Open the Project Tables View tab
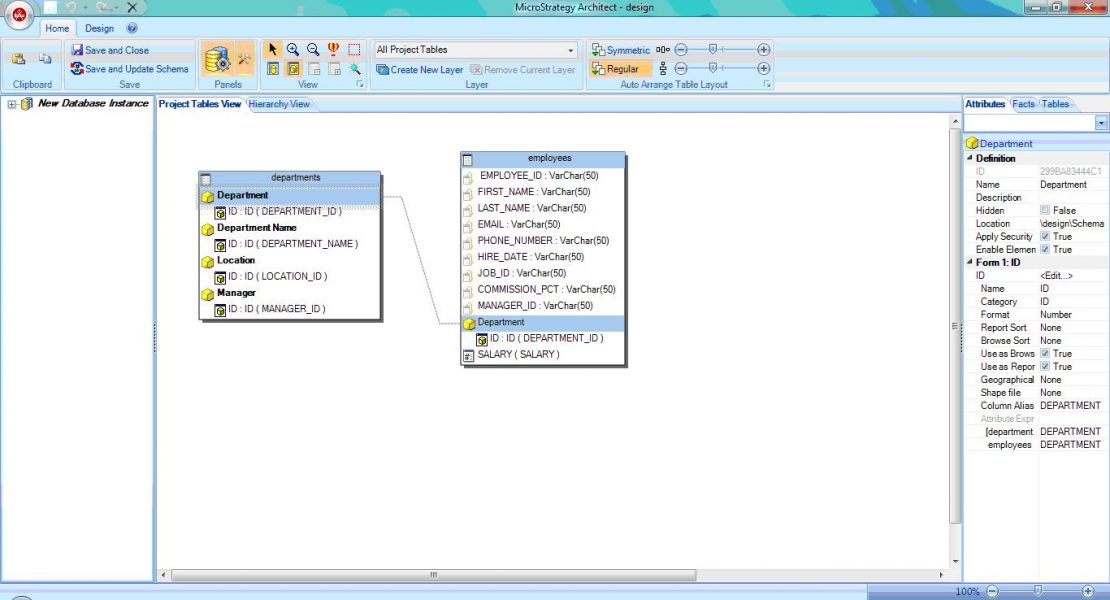 click(200, 104)
